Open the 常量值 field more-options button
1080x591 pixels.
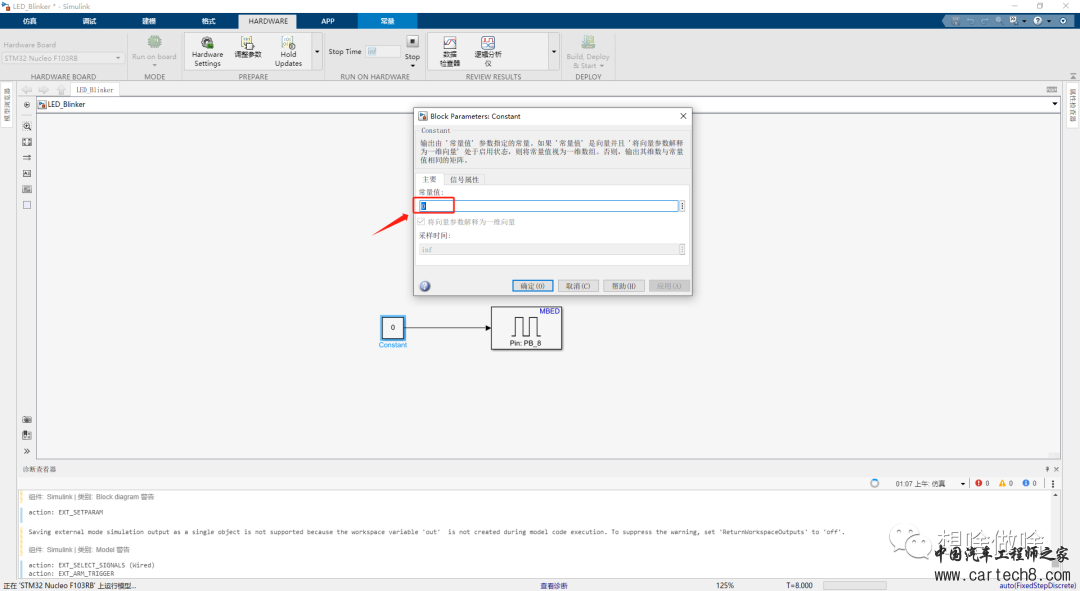pos(682,206)
